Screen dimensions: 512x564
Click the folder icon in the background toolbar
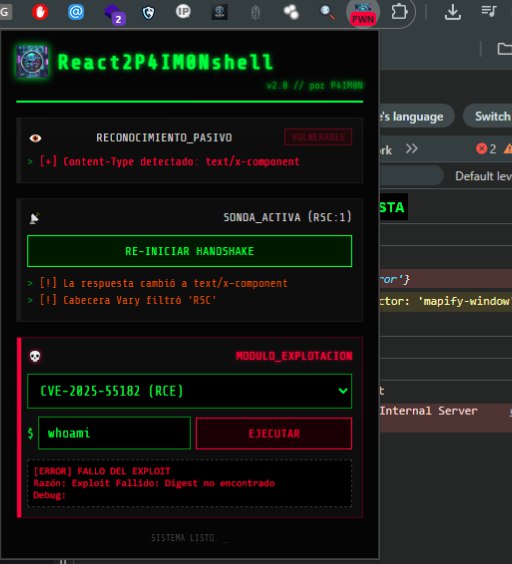[504, 49]
